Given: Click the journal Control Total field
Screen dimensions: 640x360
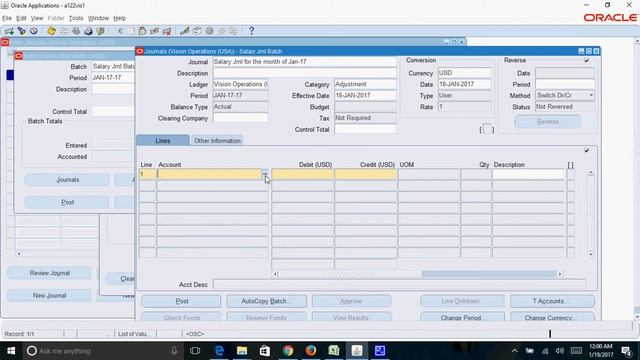Looking at the screenshot, I should [365, 129].
